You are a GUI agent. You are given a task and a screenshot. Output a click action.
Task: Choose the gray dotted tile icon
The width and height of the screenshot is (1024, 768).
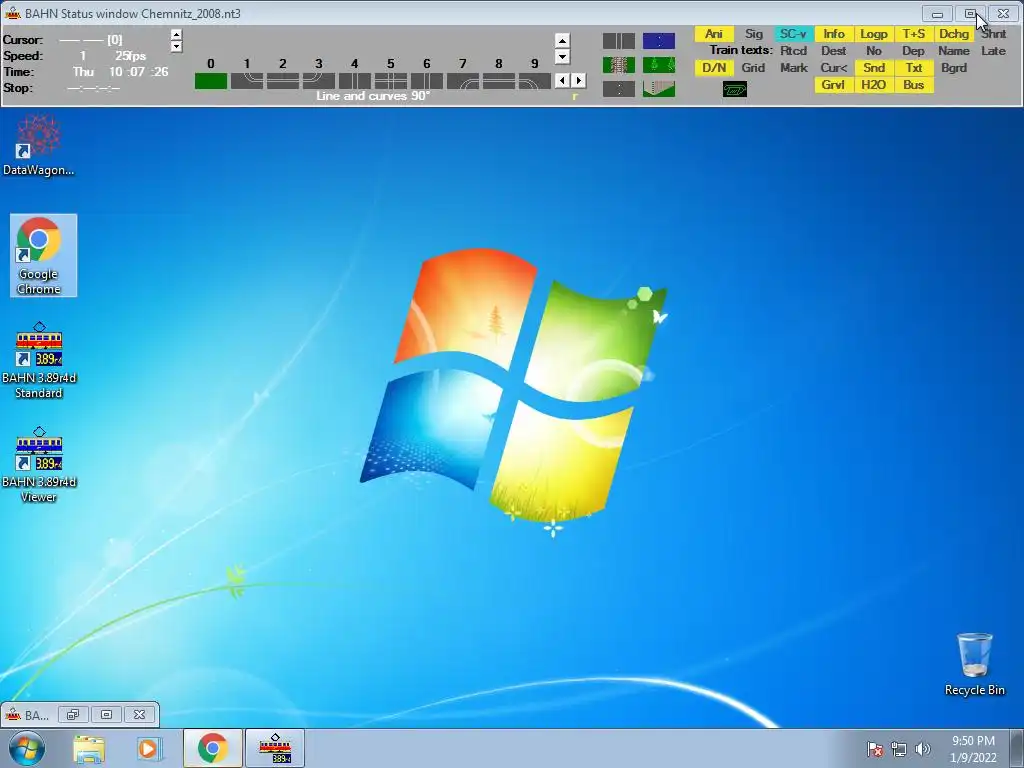point(618,89)
